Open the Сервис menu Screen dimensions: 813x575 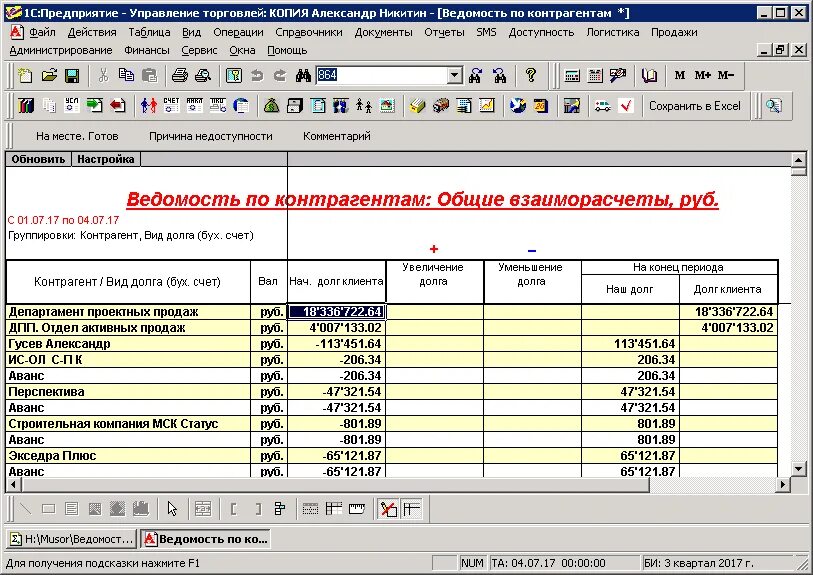(199, 50)
